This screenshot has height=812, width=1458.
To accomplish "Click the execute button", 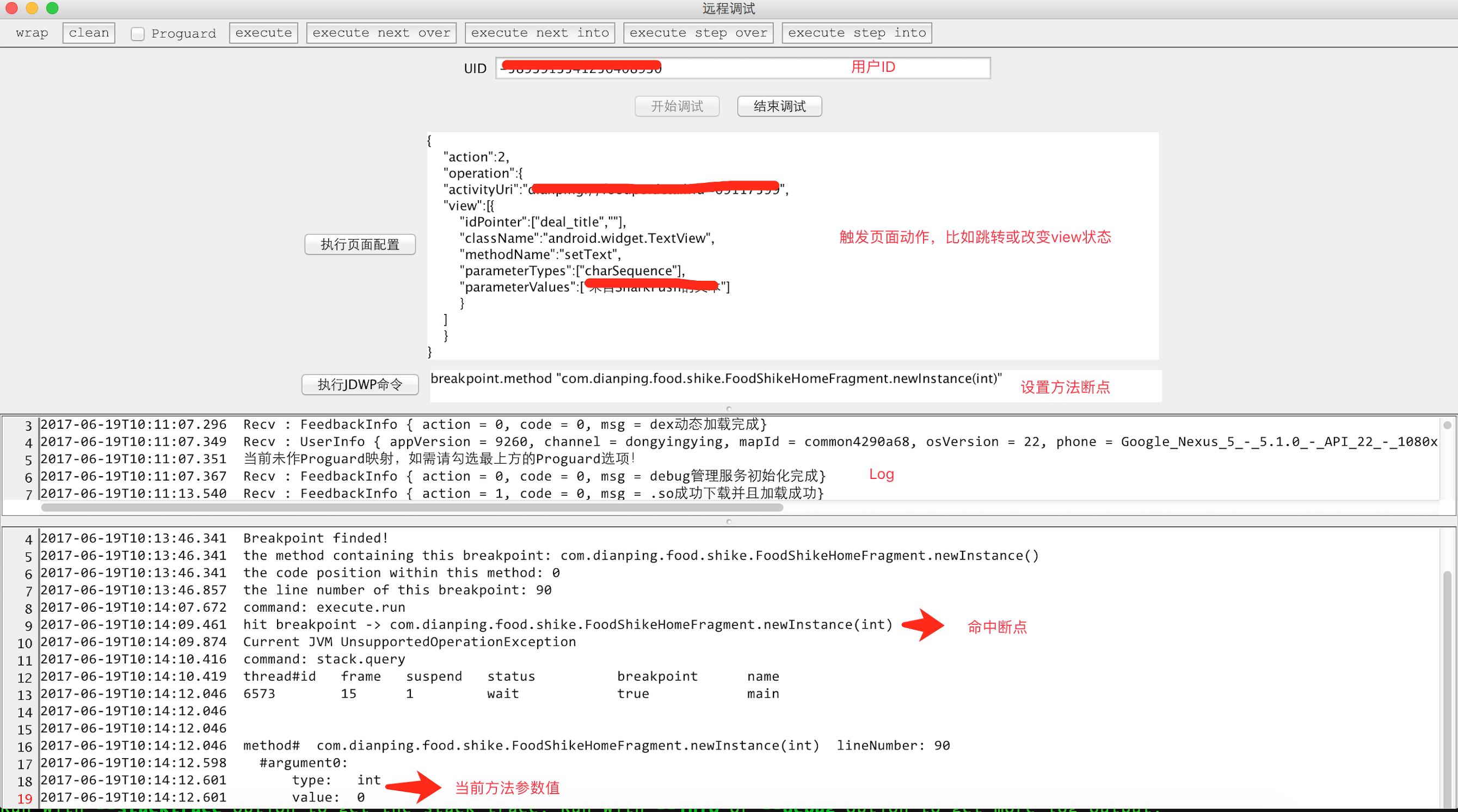I will [263, 32].
